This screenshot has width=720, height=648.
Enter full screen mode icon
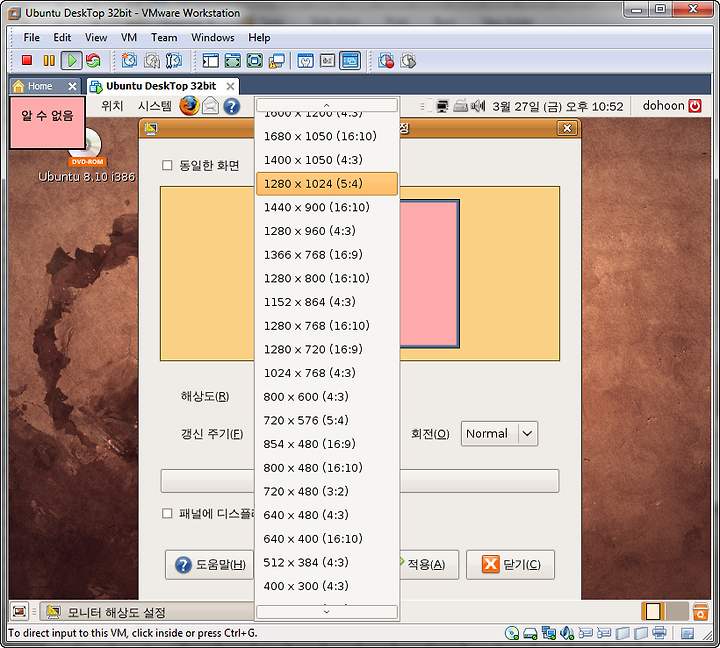click(x=255, y=61)
